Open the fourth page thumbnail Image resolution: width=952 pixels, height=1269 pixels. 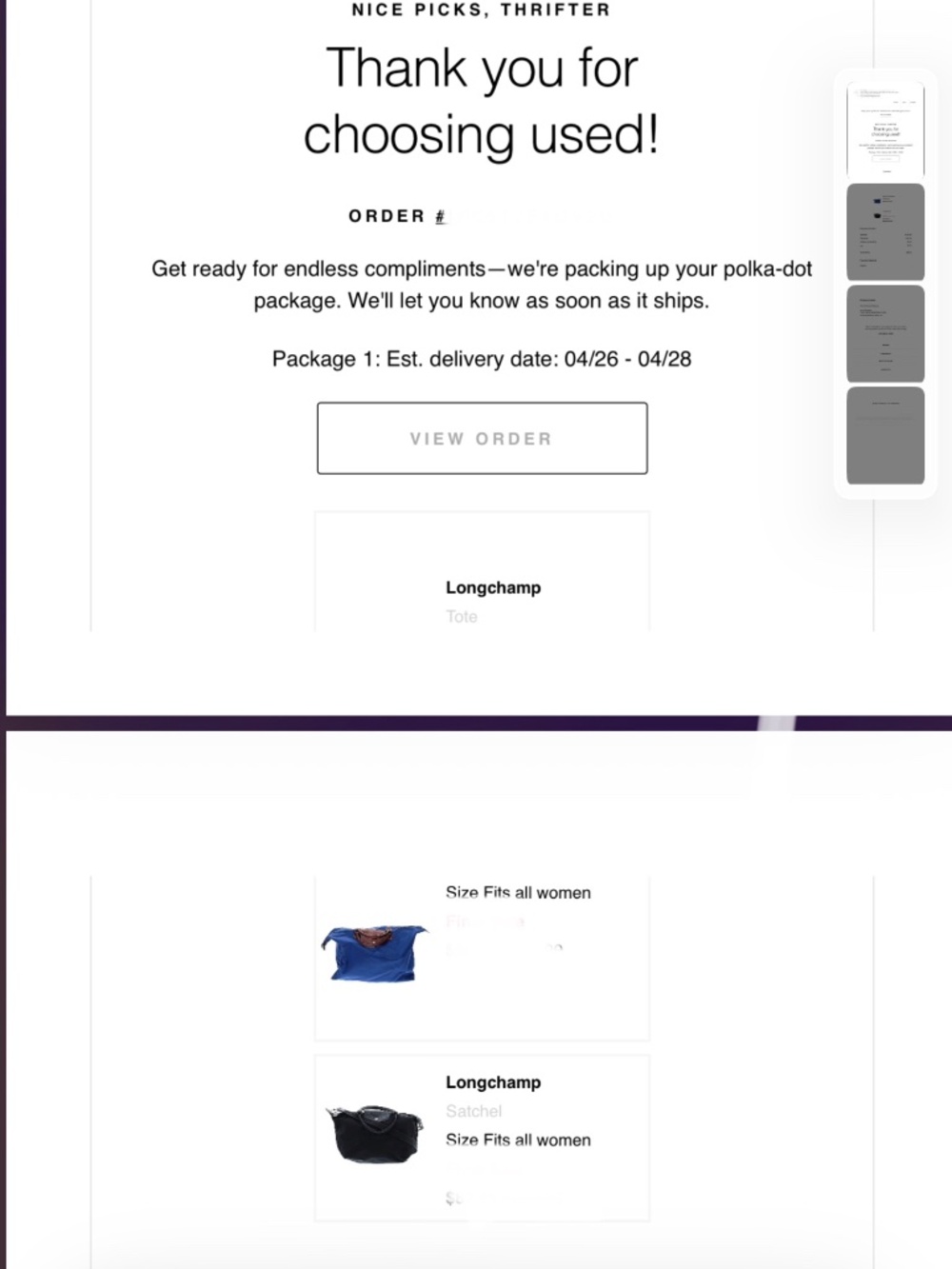885,434
